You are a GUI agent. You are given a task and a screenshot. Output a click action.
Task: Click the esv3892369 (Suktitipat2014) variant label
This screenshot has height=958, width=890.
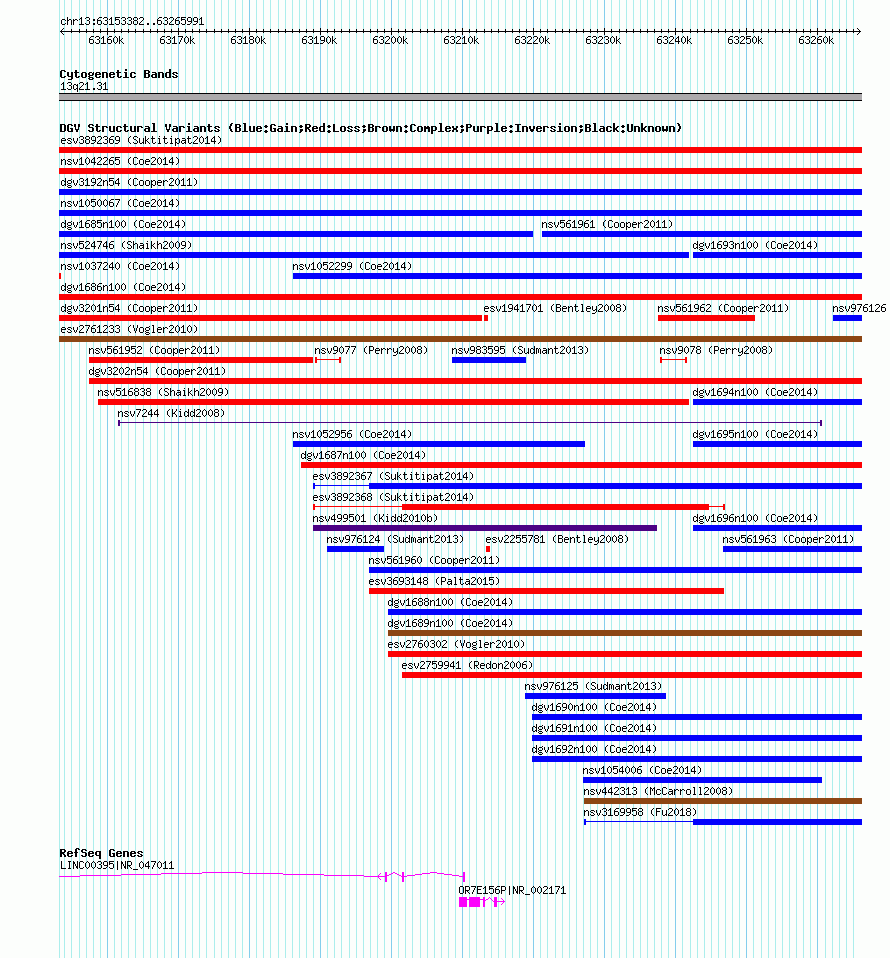(140, 141)
